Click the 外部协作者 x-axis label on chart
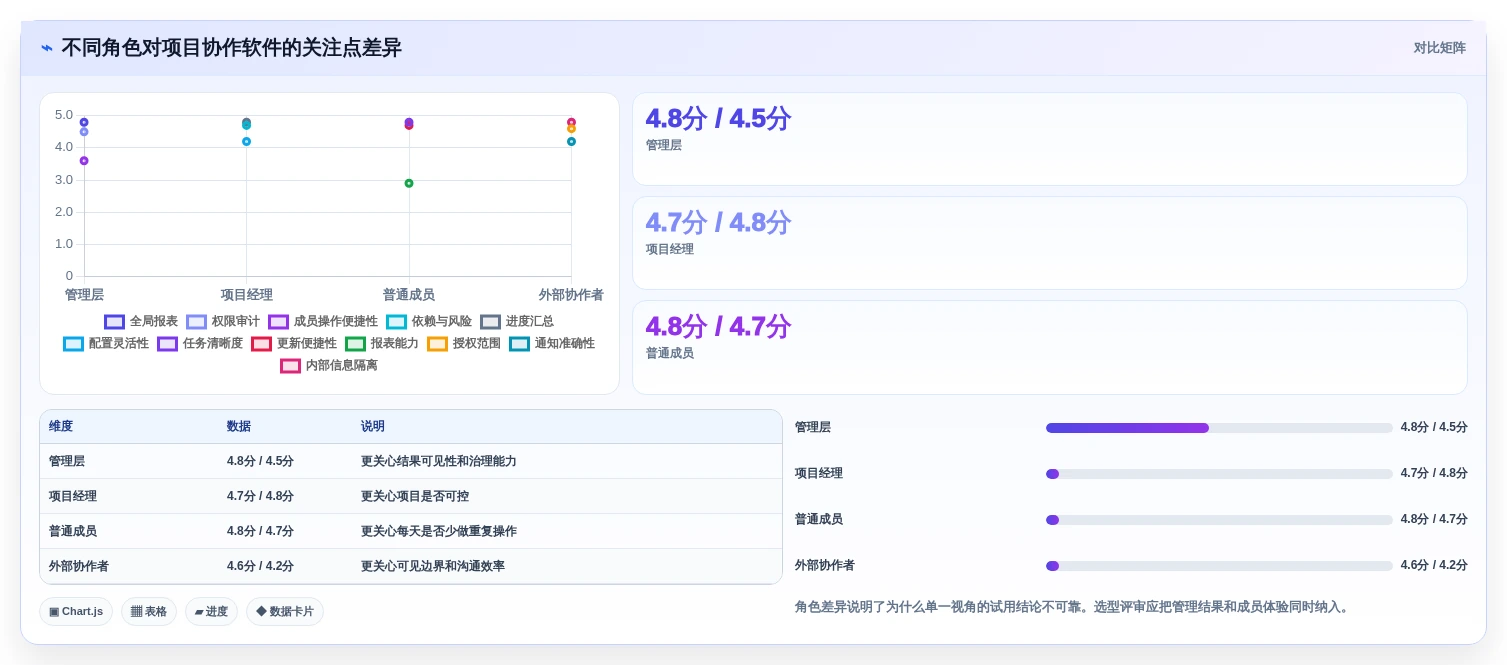This screenshot has width=1507, height=665. (571, 296)
